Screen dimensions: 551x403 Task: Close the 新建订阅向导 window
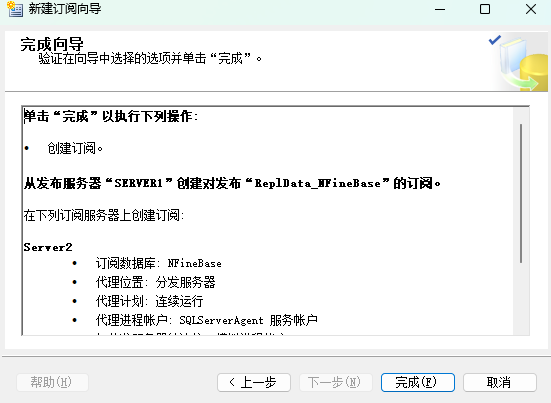click(531, 9)
